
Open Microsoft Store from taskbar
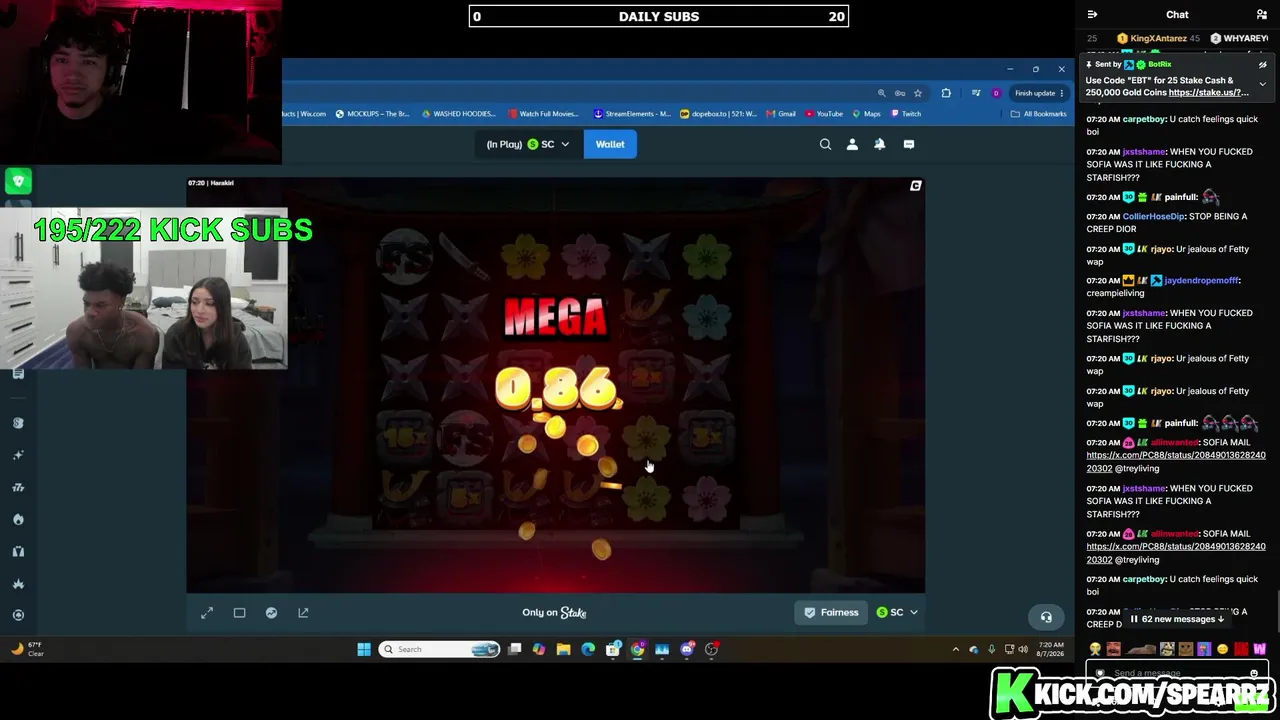point(613,650)
